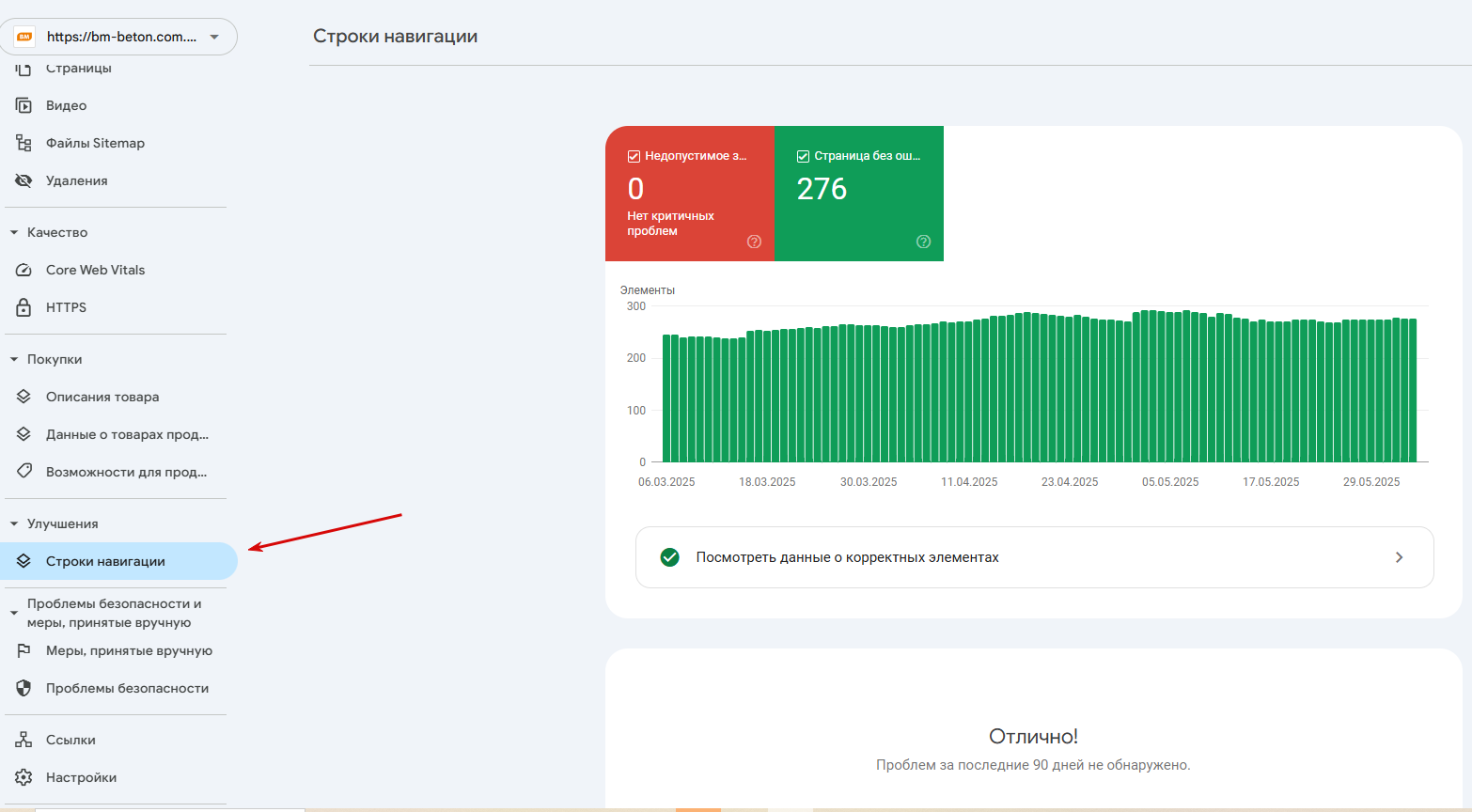The image size is (1472, 812).
Task: Open Настройки gear icon
Action: [x=24, y=777]
